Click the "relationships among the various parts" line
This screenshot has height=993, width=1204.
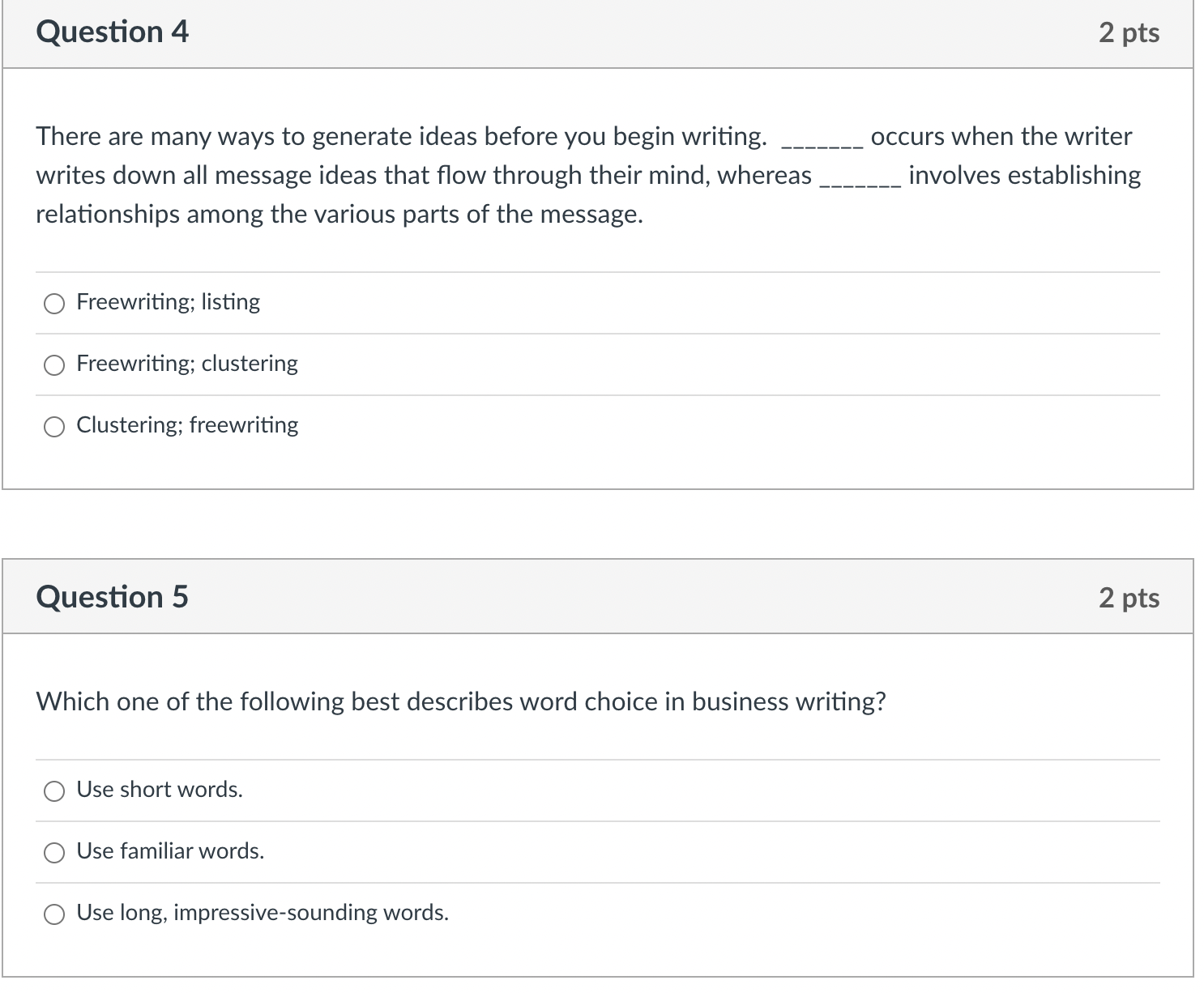339,215
